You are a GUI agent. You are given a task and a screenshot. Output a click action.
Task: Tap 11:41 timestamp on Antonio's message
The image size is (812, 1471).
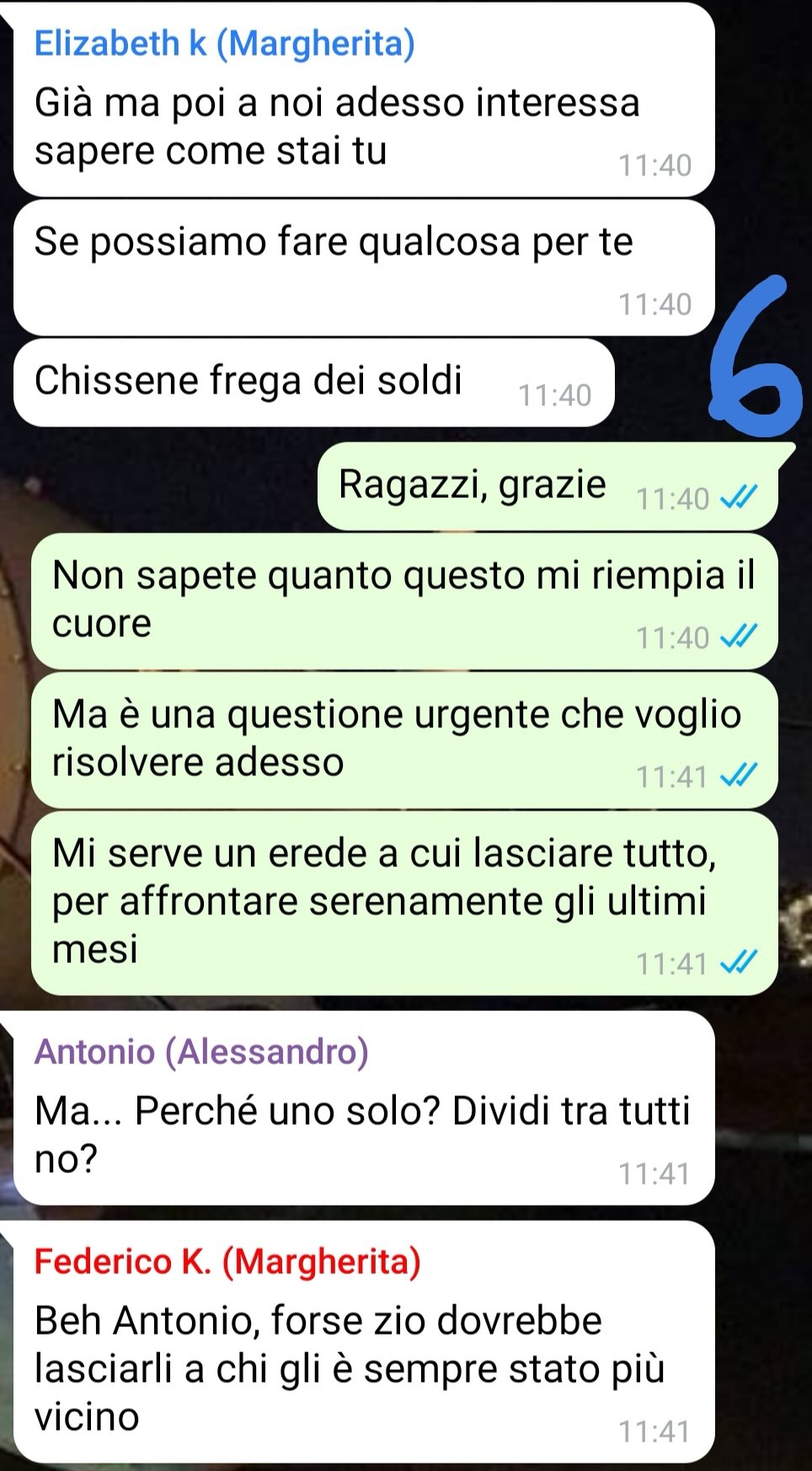654,1173
